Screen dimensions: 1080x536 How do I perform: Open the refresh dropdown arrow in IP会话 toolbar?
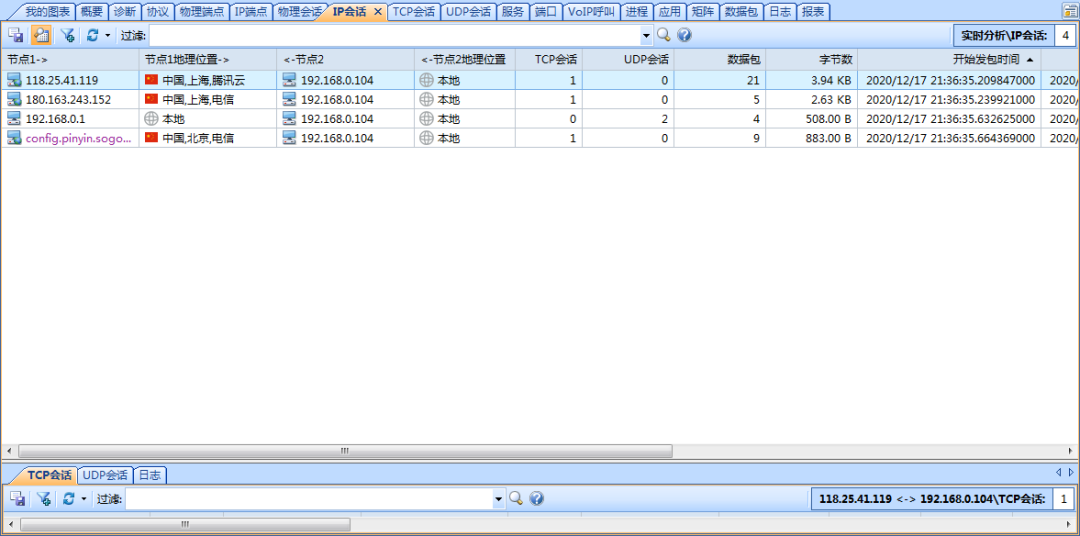(x=107, y=35)
